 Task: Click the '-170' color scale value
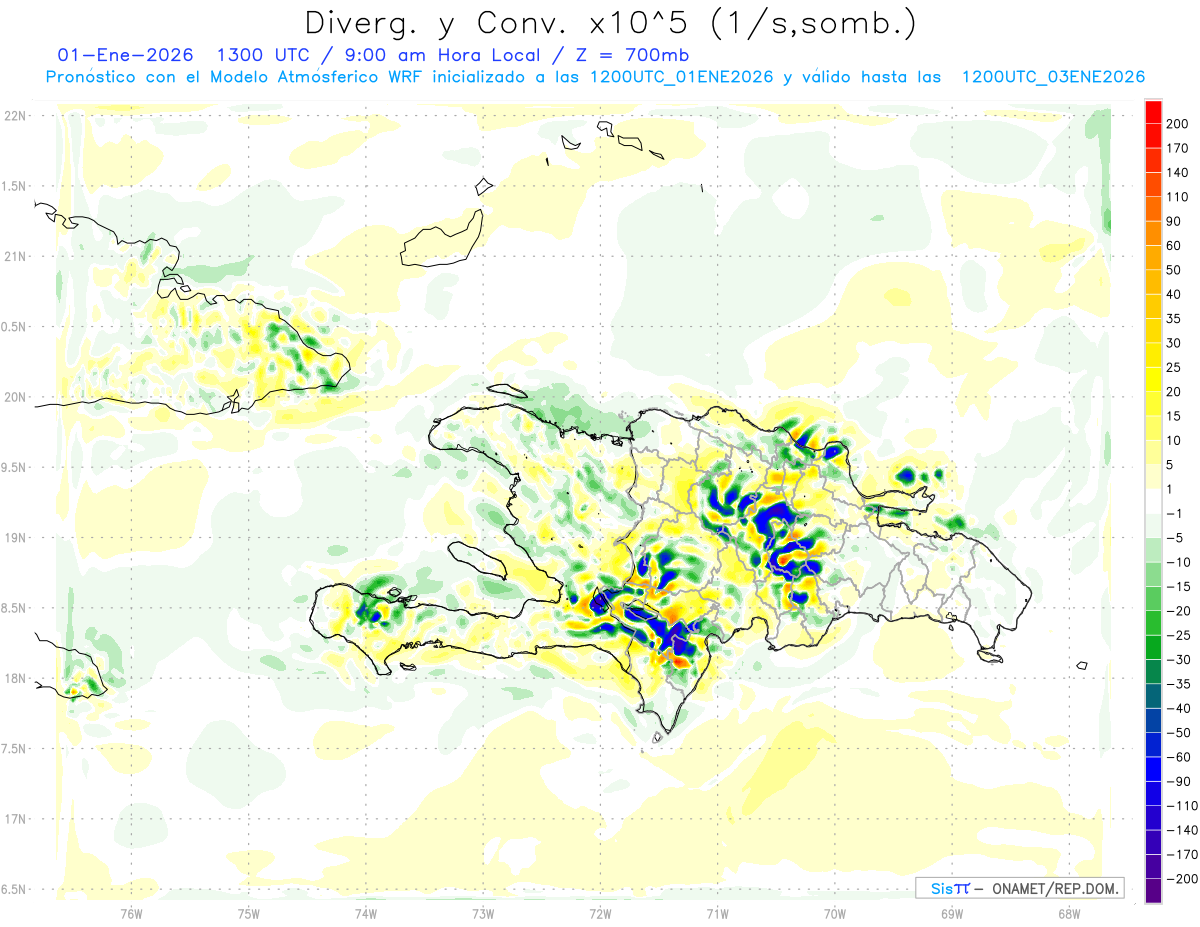click(1184, 855)
